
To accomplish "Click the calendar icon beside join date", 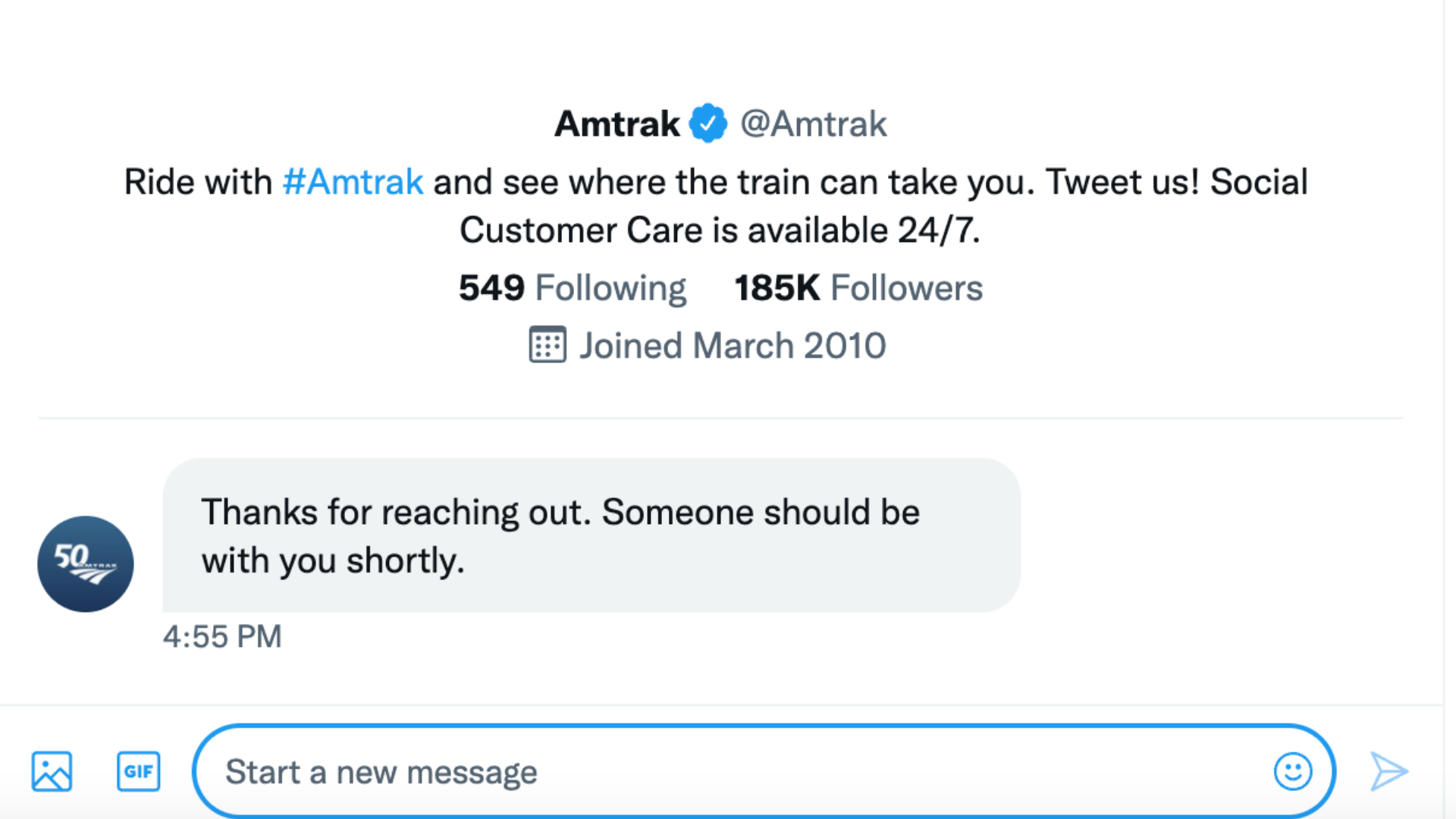I will tap(547, 345).
